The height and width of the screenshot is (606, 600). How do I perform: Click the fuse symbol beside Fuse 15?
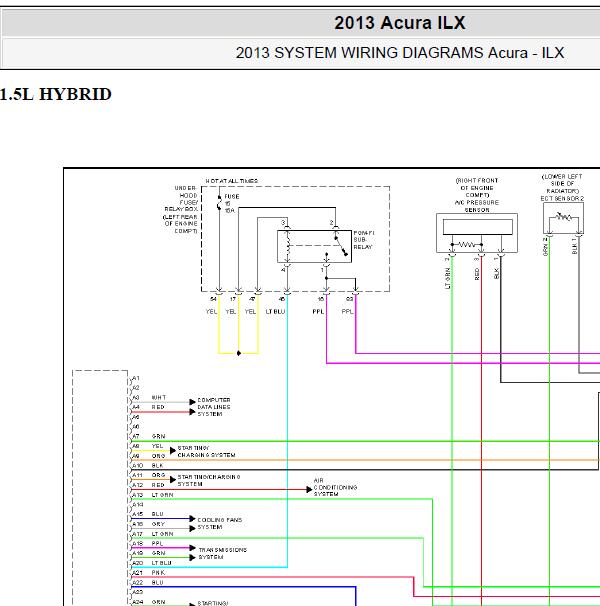(x=219, y=204)
